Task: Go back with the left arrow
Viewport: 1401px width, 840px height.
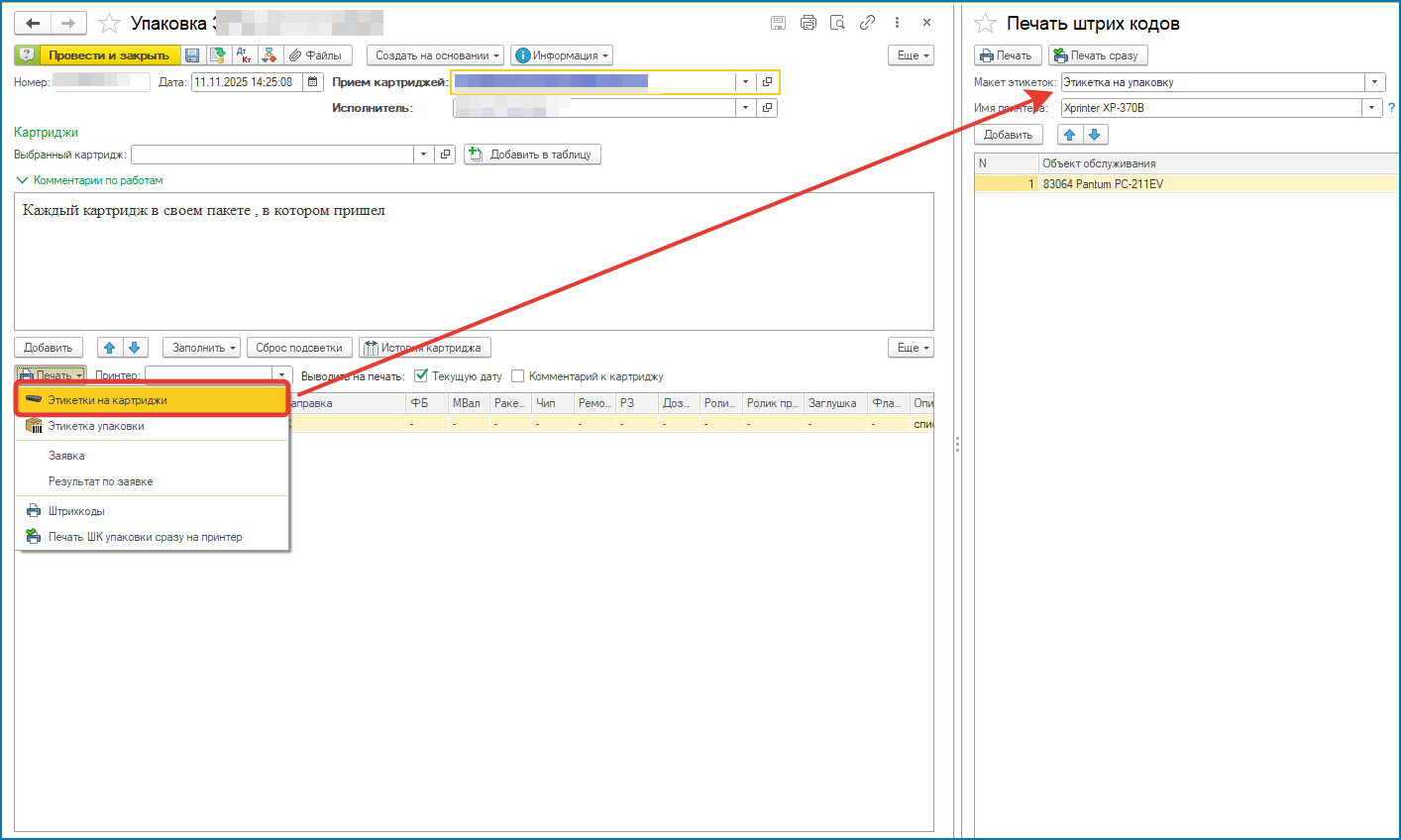Action: (x=33, y=23)
